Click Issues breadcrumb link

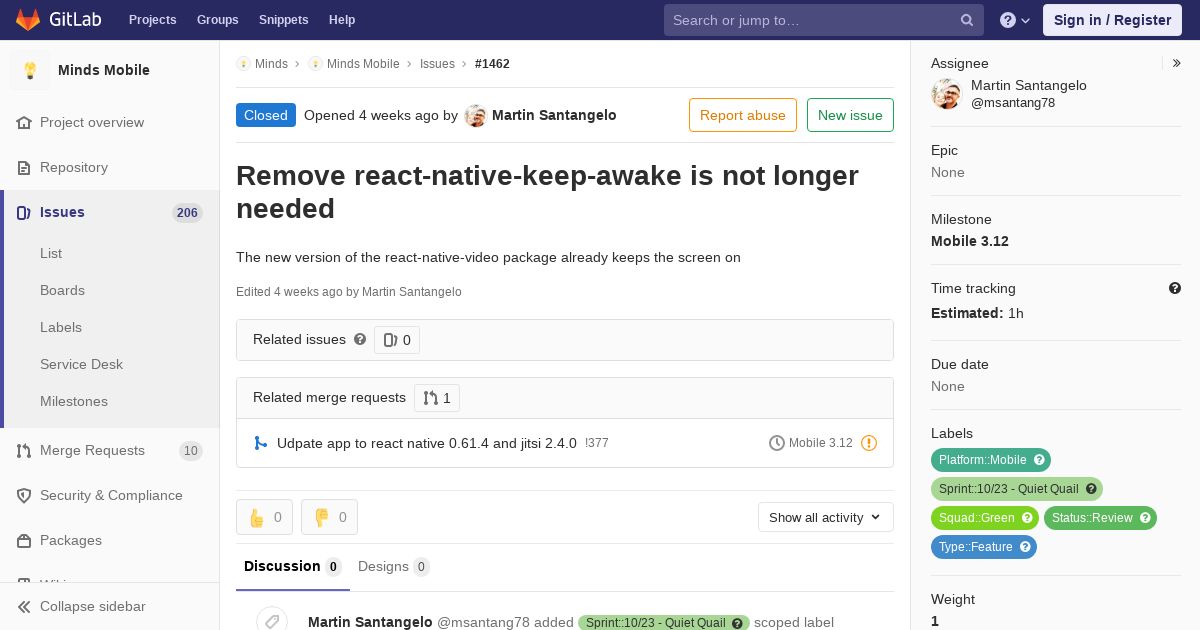tap(437, 63)
